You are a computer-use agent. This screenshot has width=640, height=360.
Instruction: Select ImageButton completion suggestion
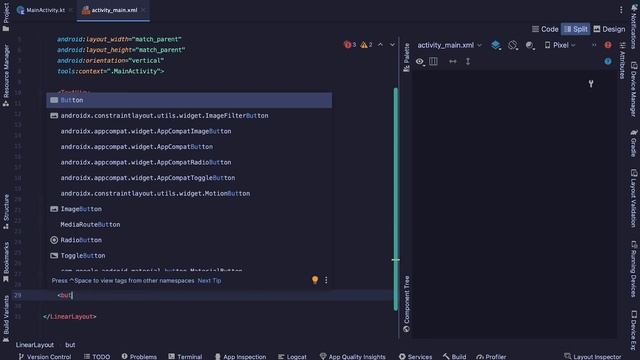(x=189, y=209)
